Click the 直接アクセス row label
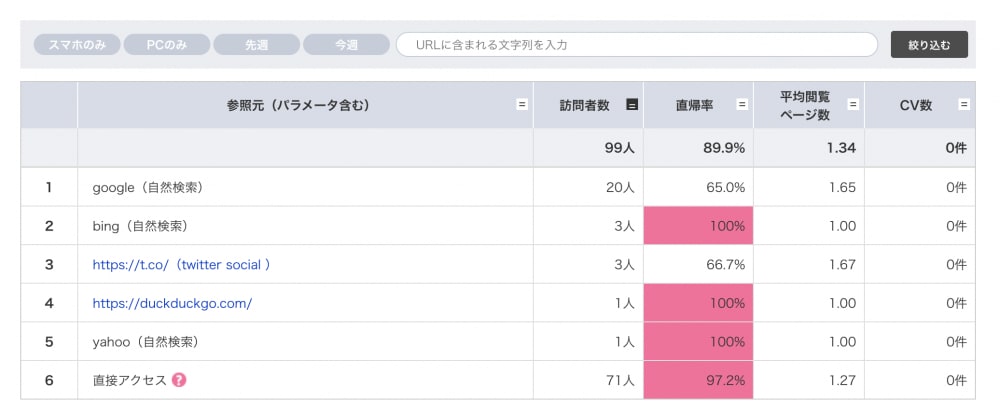Image resolution: width=1000 pixels, height=415 pixels. tap(129, 380)
